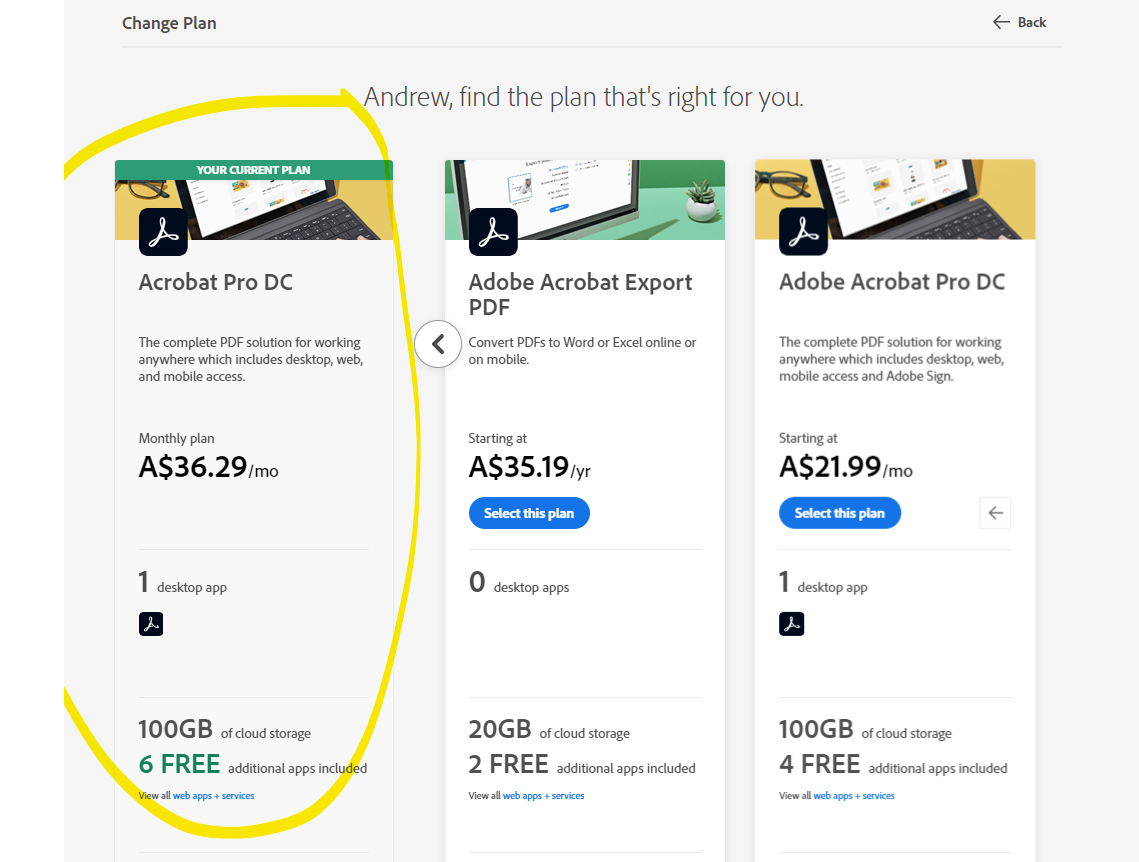Click the desktop app Acrobat icon under Acrobat Pro DC

[151, 623]
